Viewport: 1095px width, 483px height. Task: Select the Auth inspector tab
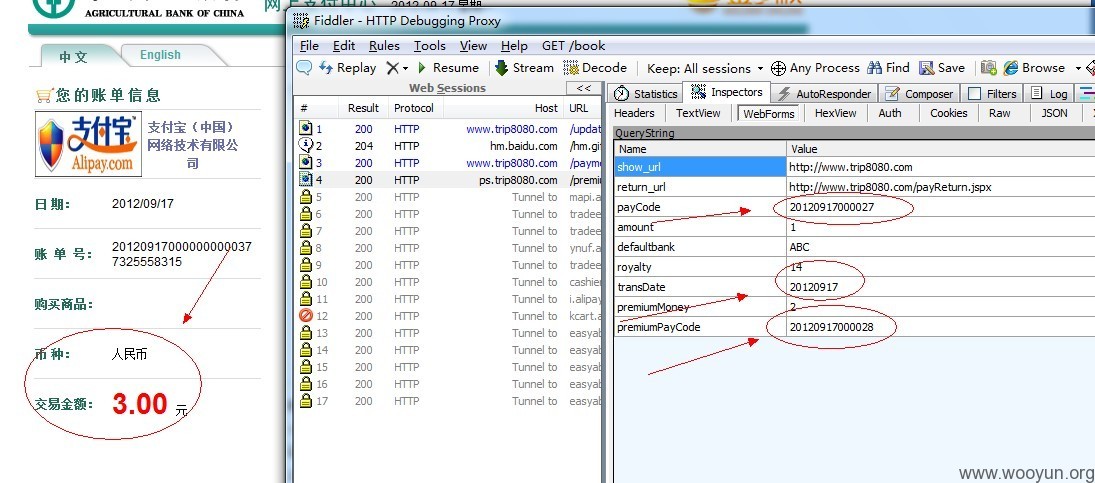[890, 113]
